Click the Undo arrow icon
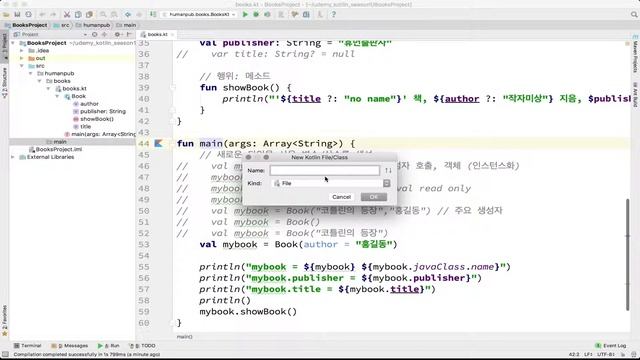This screenshot has width=640, height=360. click(42, 14)
